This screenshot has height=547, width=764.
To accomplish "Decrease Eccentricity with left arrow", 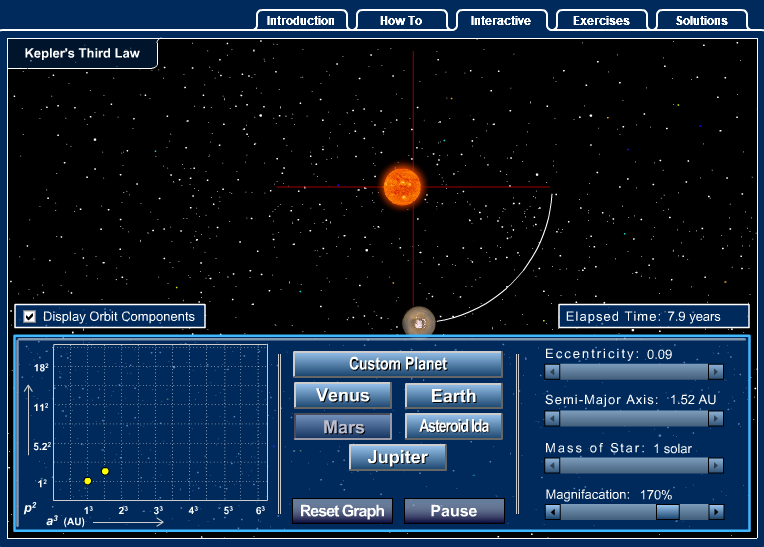I will (552, 372).
